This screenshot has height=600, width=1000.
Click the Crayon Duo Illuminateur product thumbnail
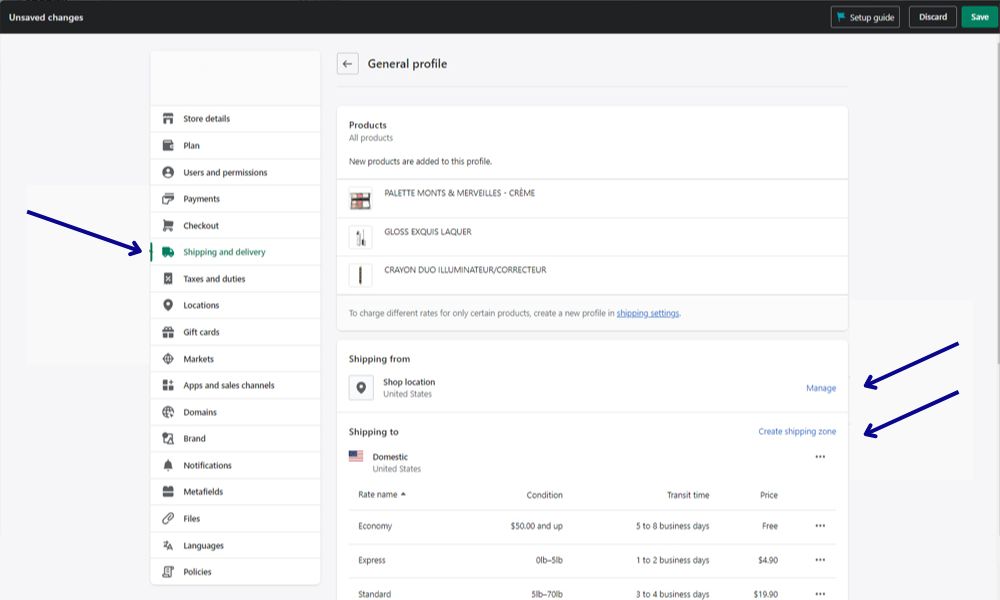[360, 275]
